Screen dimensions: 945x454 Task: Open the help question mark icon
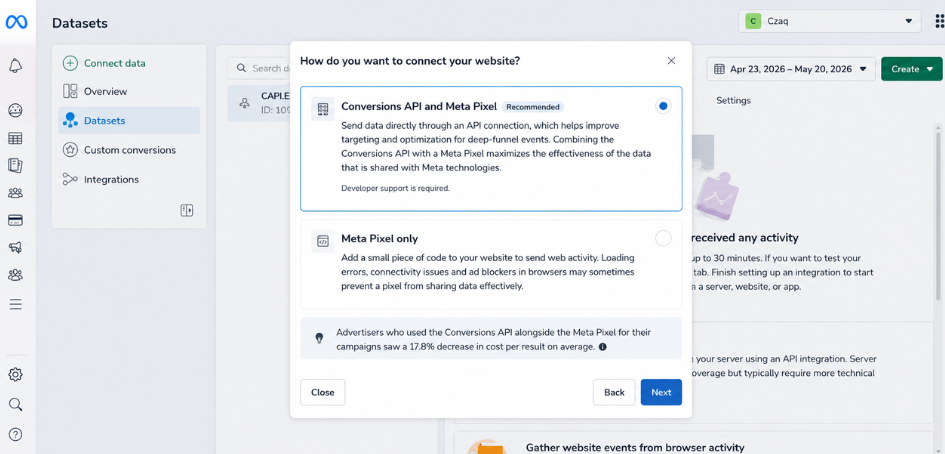pos(16,434)
